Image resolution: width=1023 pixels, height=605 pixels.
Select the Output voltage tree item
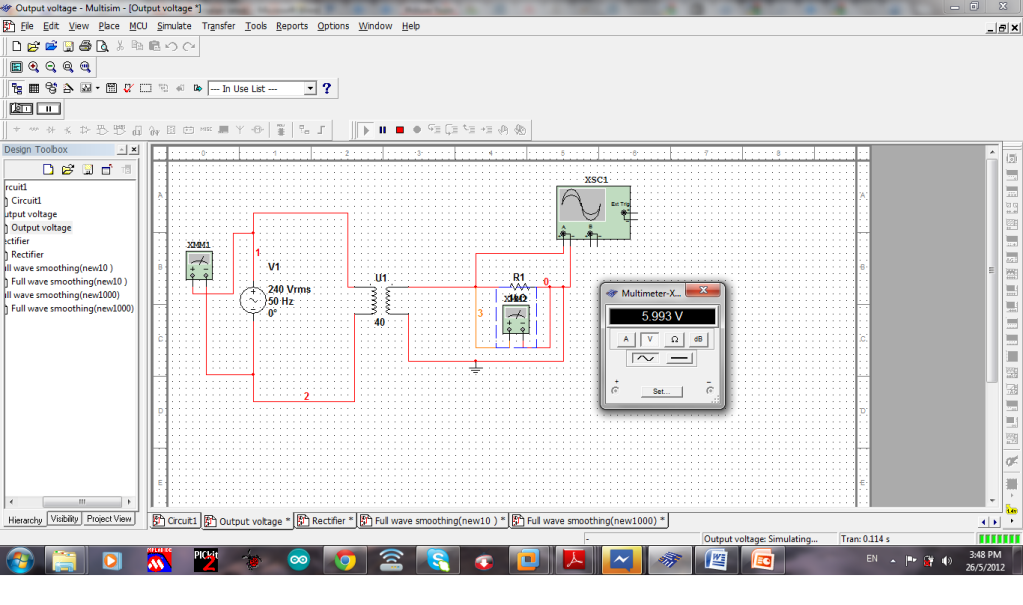tap(41, 228)
